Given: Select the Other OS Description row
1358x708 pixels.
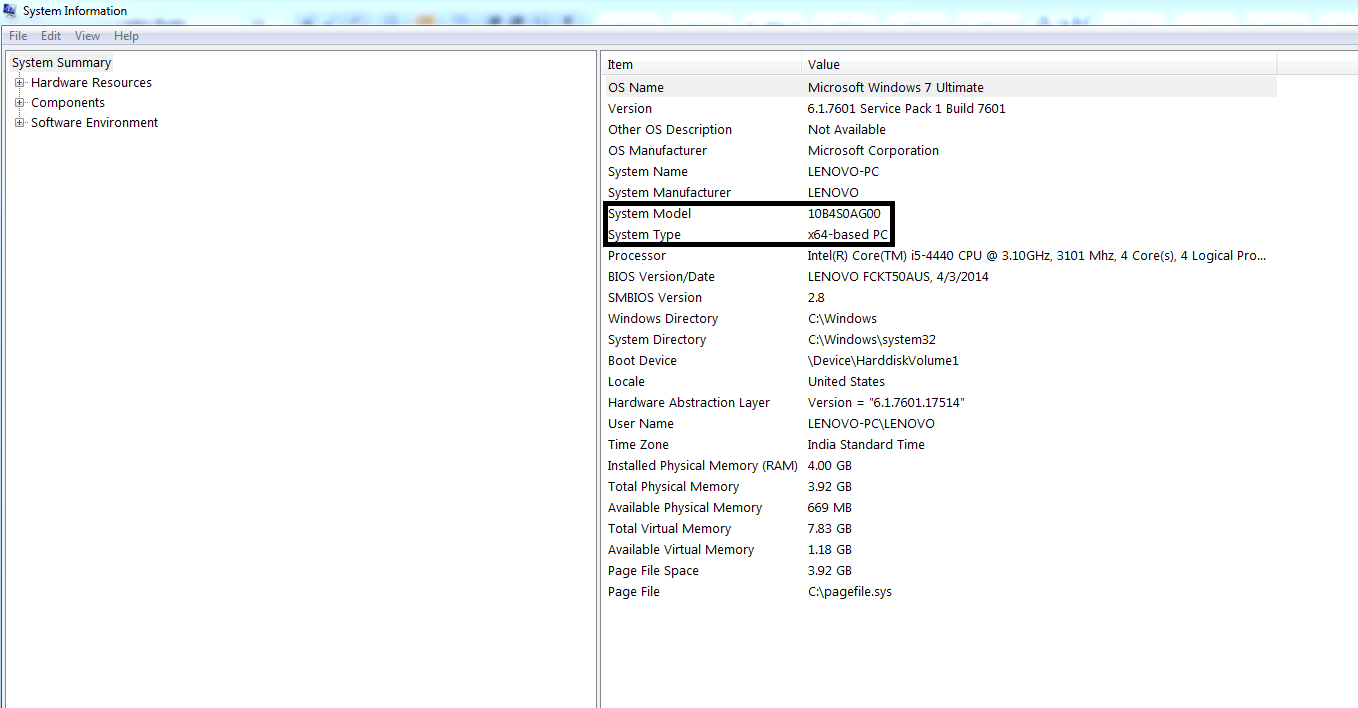Looking at the screenshot, I should pyautogui.click(x=940, y=130).
